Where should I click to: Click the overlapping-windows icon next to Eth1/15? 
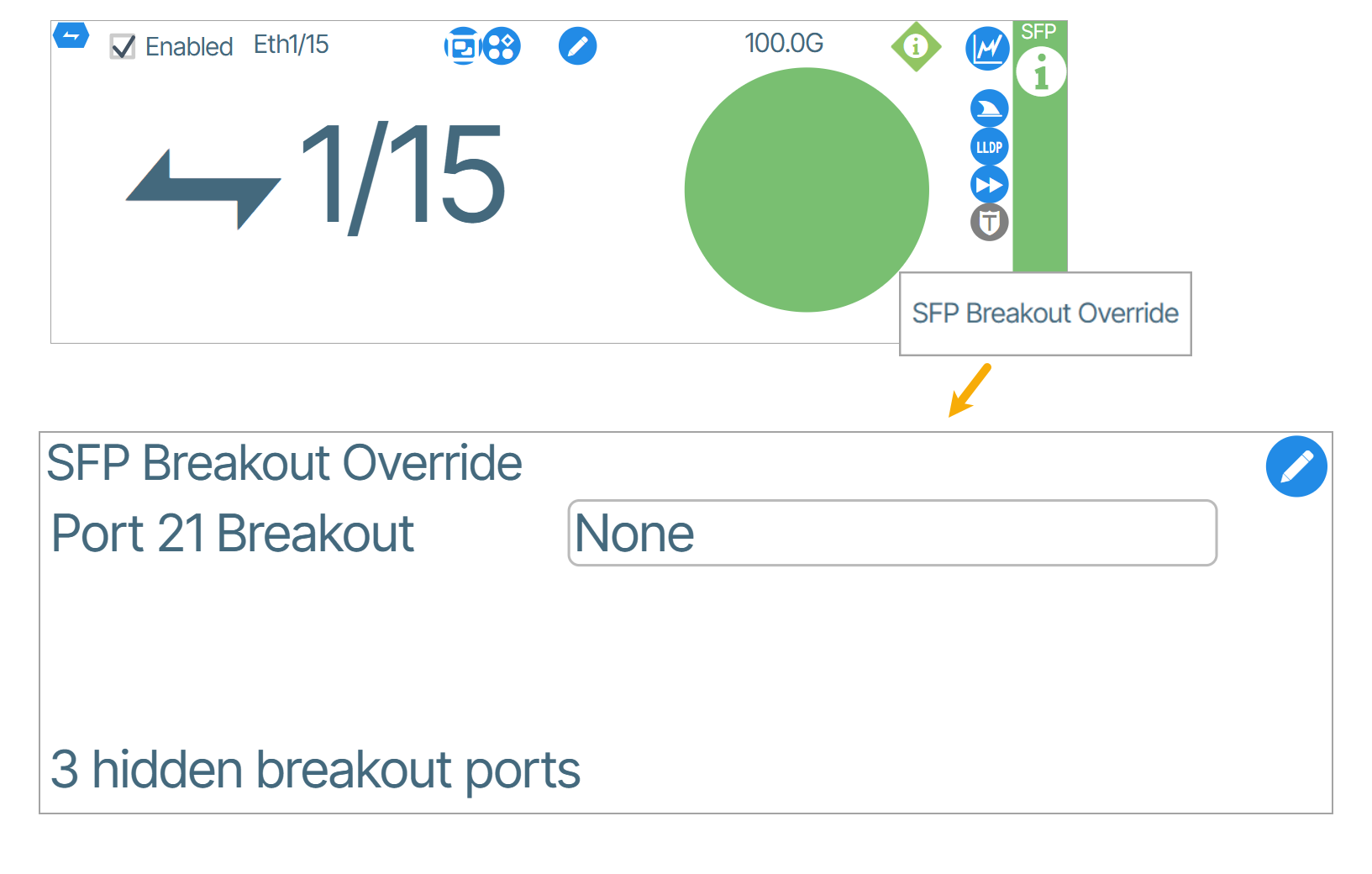(x=461, y=46)
